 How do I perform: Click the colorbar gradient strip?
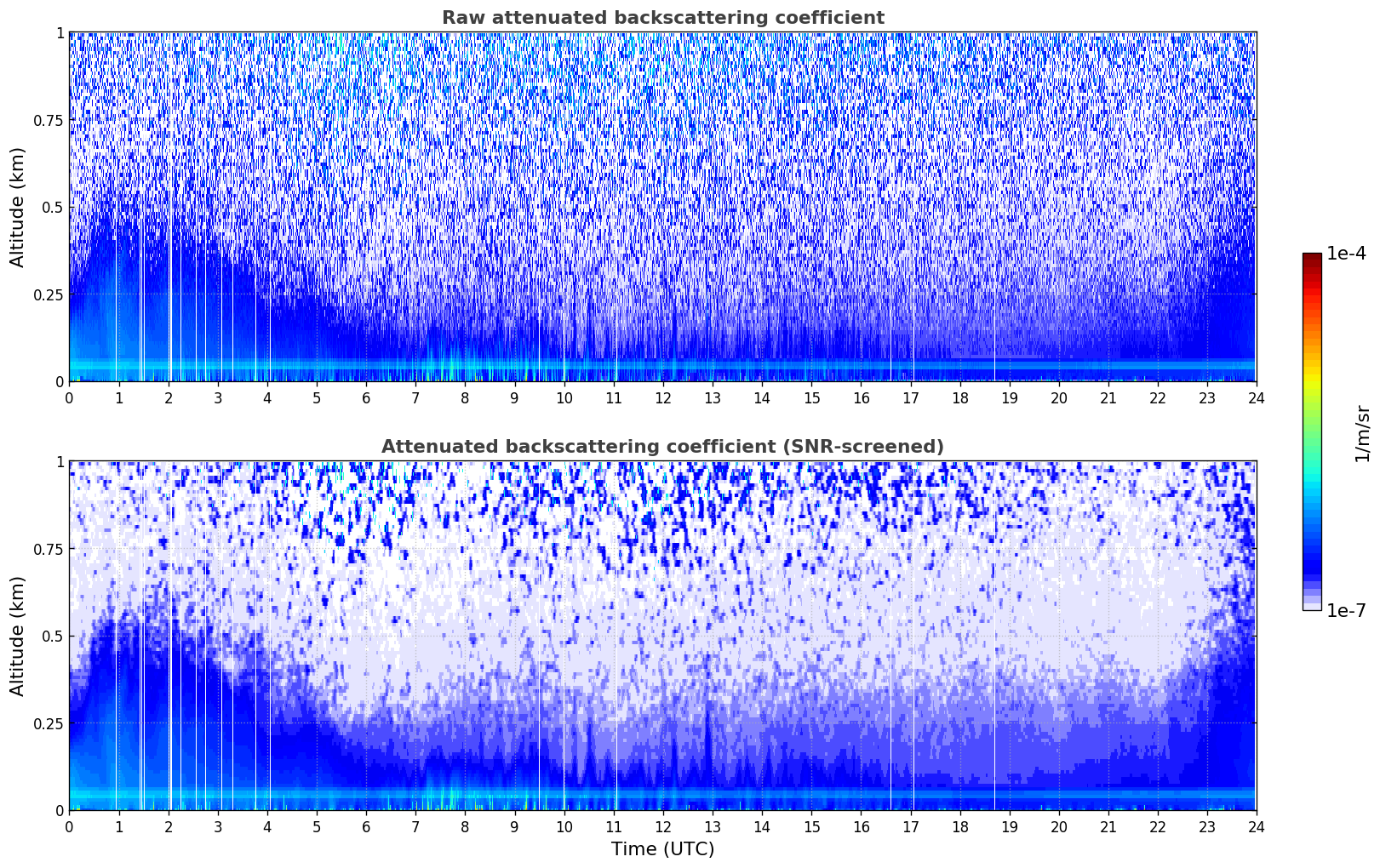coord(1312,431)
